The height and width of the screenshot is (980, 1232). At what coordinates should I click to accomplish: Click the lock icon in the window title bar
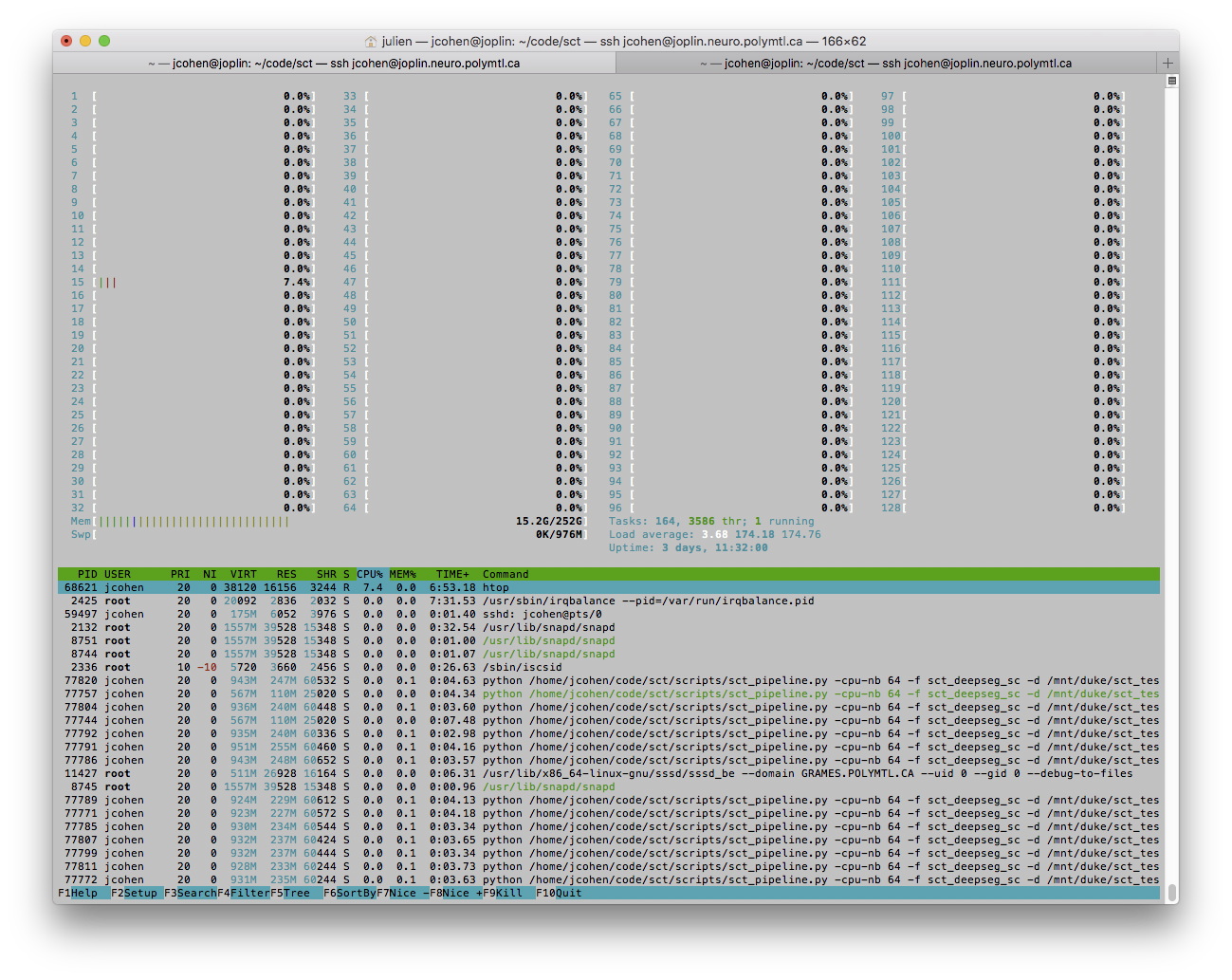(x=370, y=41)
